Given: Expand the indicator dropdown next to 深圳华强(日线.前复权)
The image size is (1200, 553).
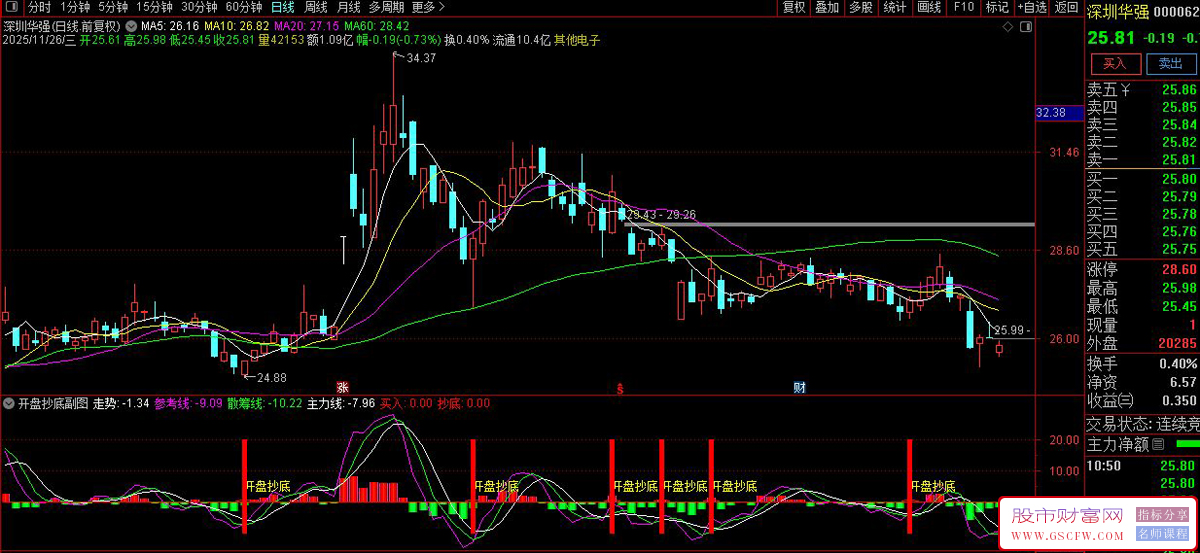Looking at the screenshot, I should pyautogui.click(x=131, y=24).
